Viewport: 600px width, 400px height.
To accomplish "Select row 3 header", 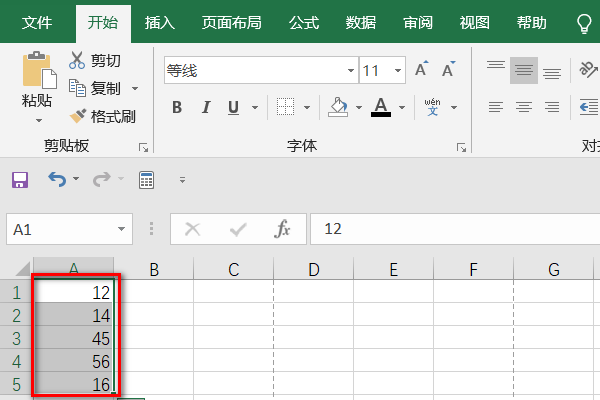I will point(16,338).
